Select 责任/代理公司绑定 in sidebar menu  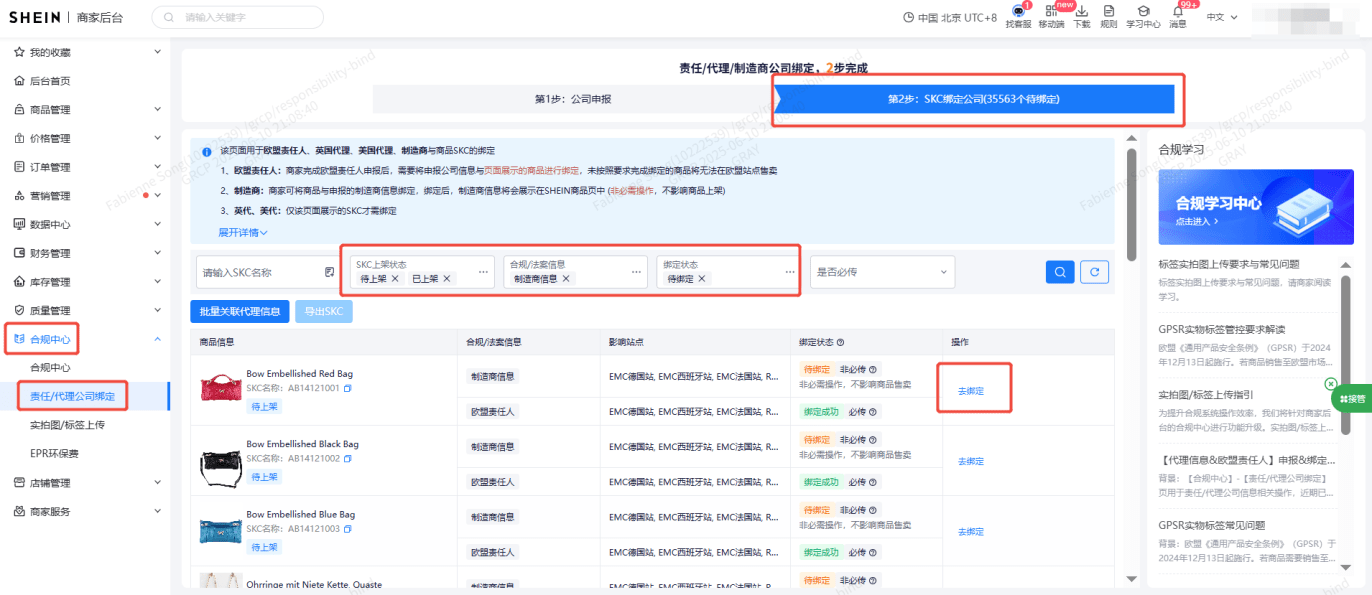tap(71, 395)
